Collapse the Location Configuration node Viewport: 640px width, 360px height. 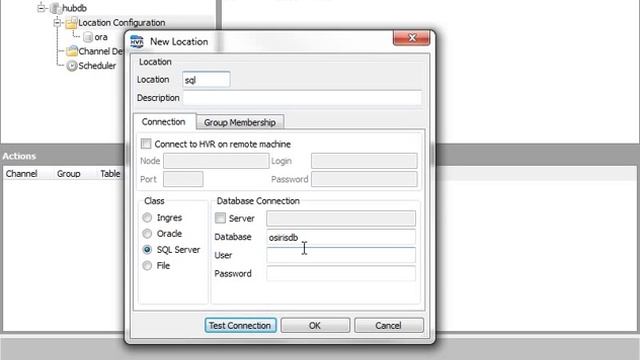tap(57, 22)
